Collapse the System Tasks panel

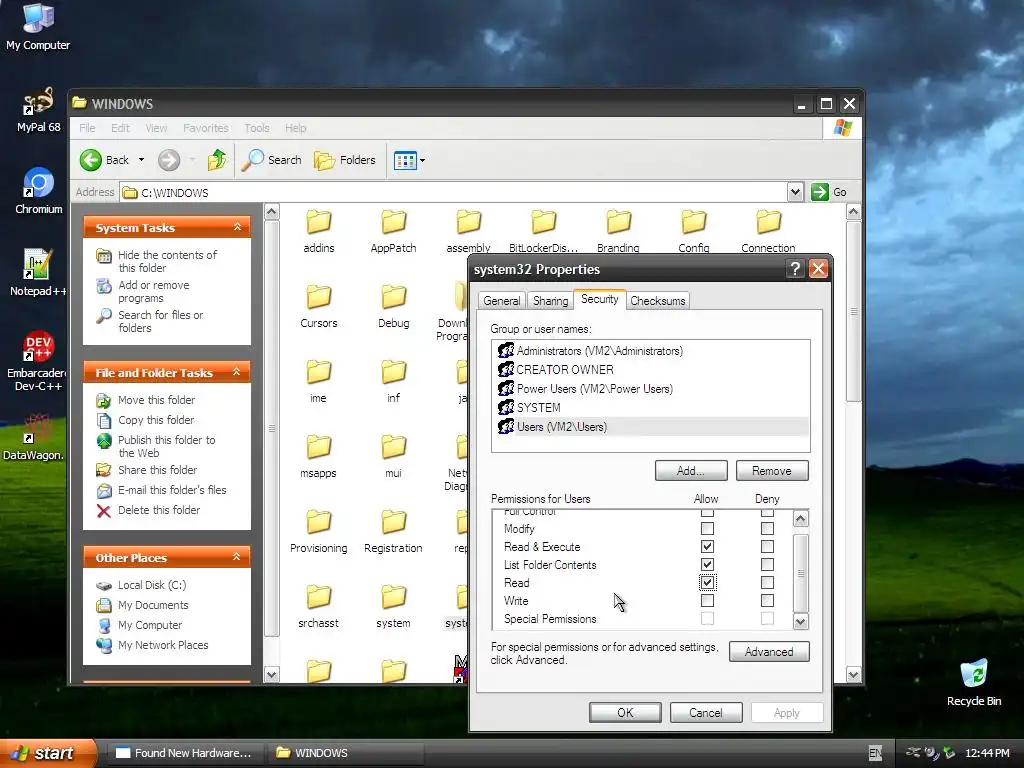coord(237,227)
